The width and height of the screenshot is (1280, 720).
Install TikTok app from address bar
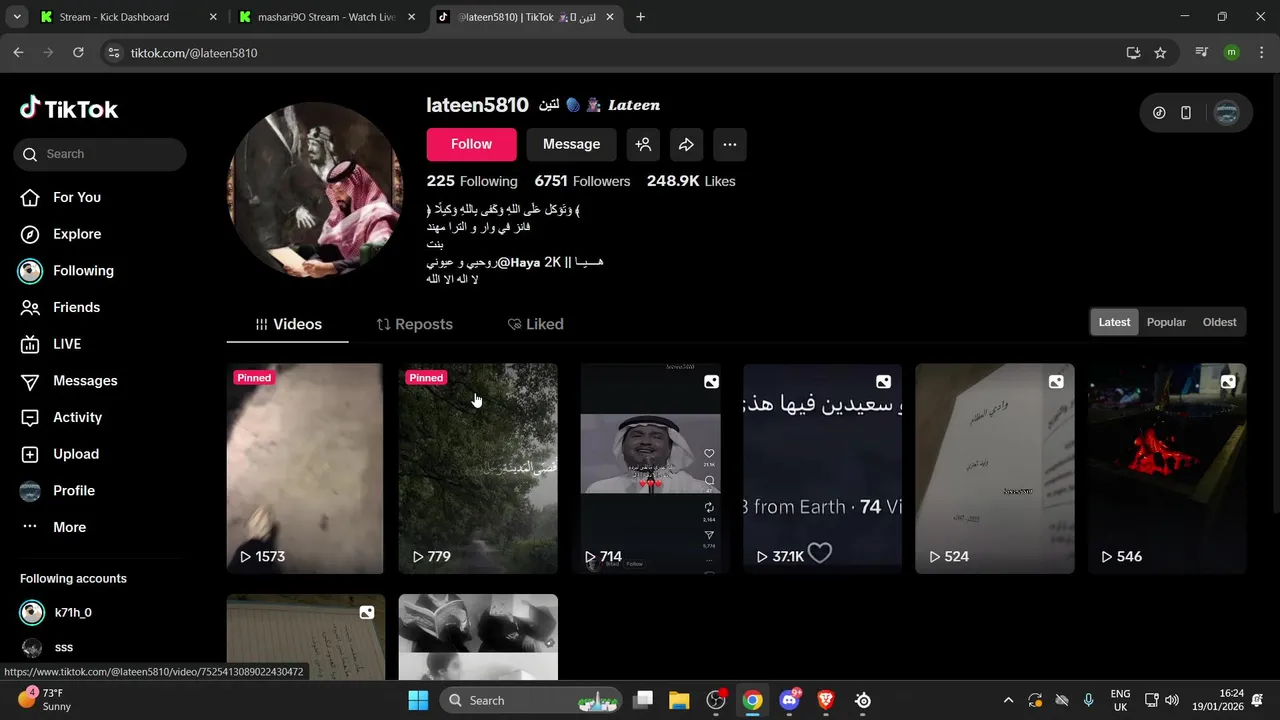pyautogui.click(x=1133, y=53)
